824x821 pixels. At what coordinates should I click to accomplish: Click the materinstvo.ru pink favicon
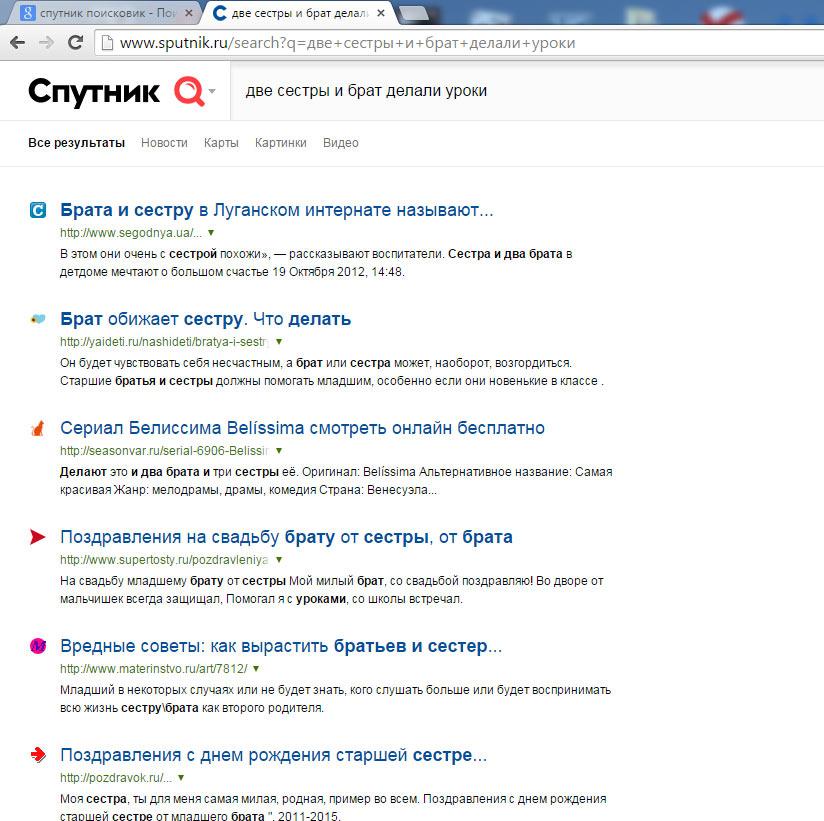[38, 645]
